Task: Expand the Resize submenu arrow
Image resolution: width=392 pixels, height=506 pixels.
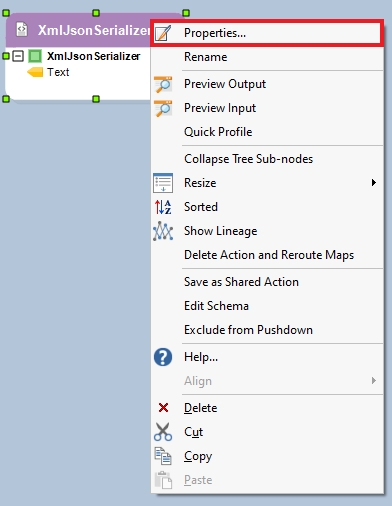Action: point(374,183)
